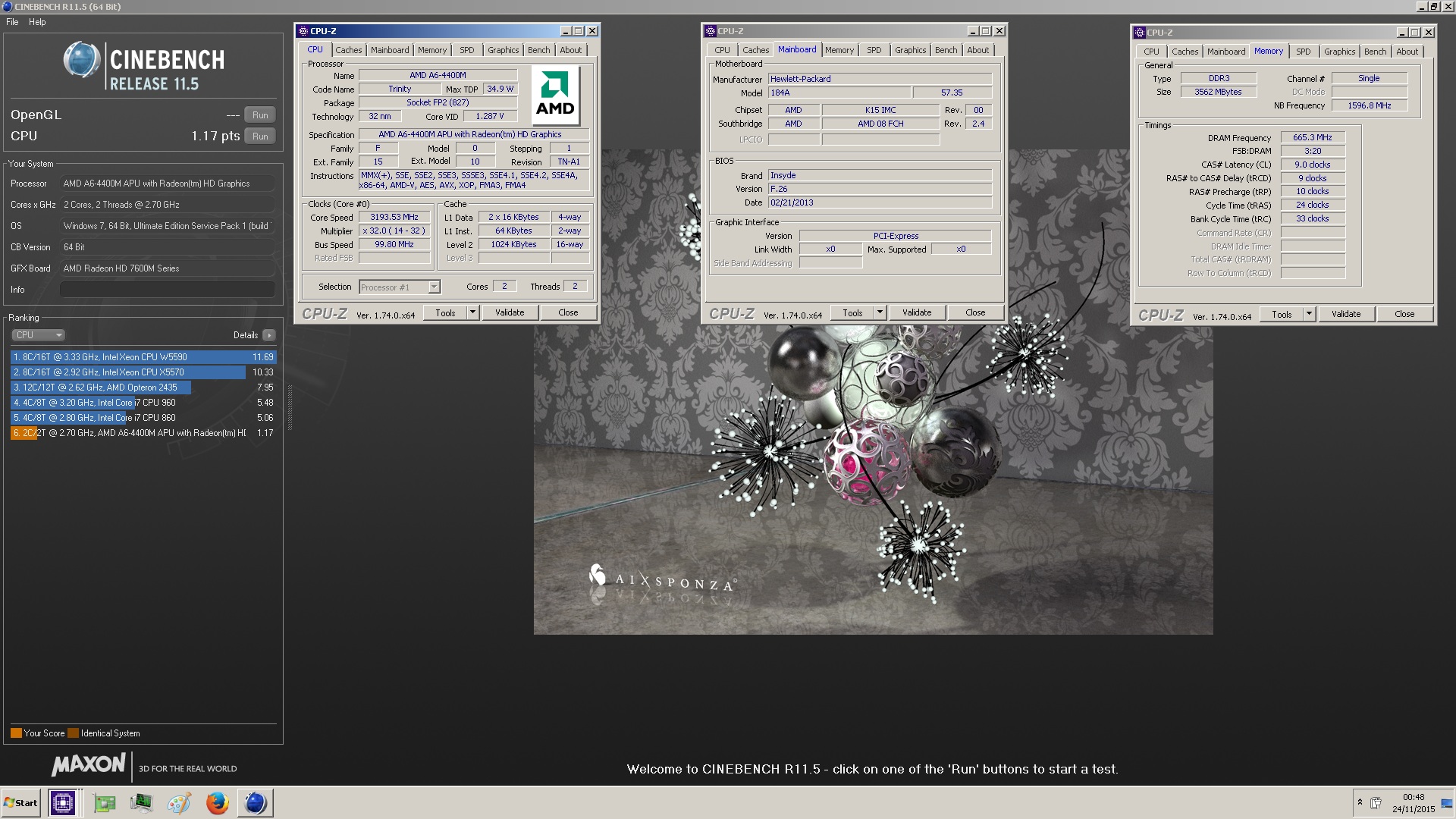Select AMD A6-4400M ranking entry
The height and width of the screenshot is (819, 1456).
tap(143, 433)
